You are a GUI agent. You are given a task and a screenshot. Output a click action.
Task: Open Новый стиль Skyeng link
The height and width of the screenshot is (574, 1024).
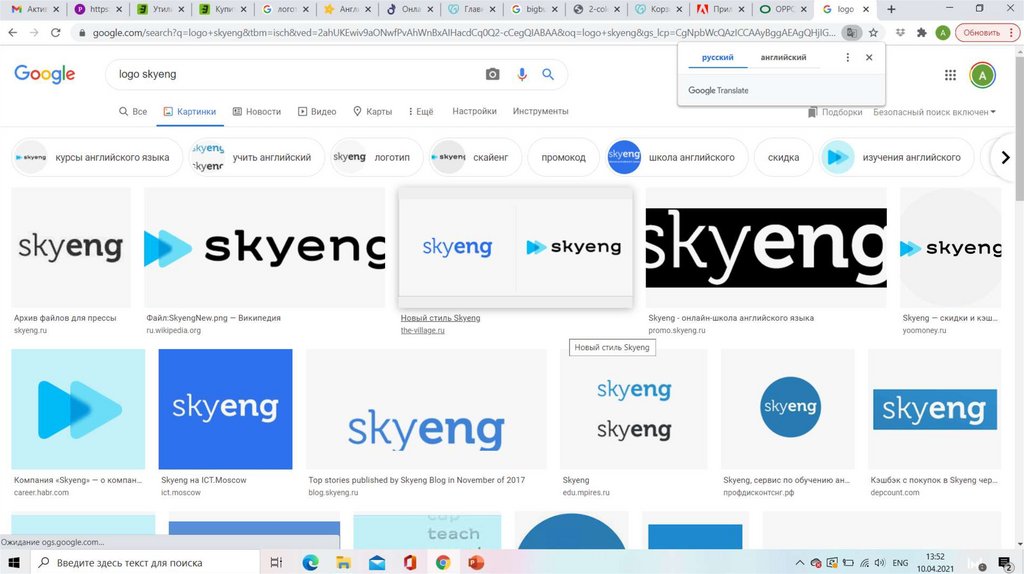point(440,318)
